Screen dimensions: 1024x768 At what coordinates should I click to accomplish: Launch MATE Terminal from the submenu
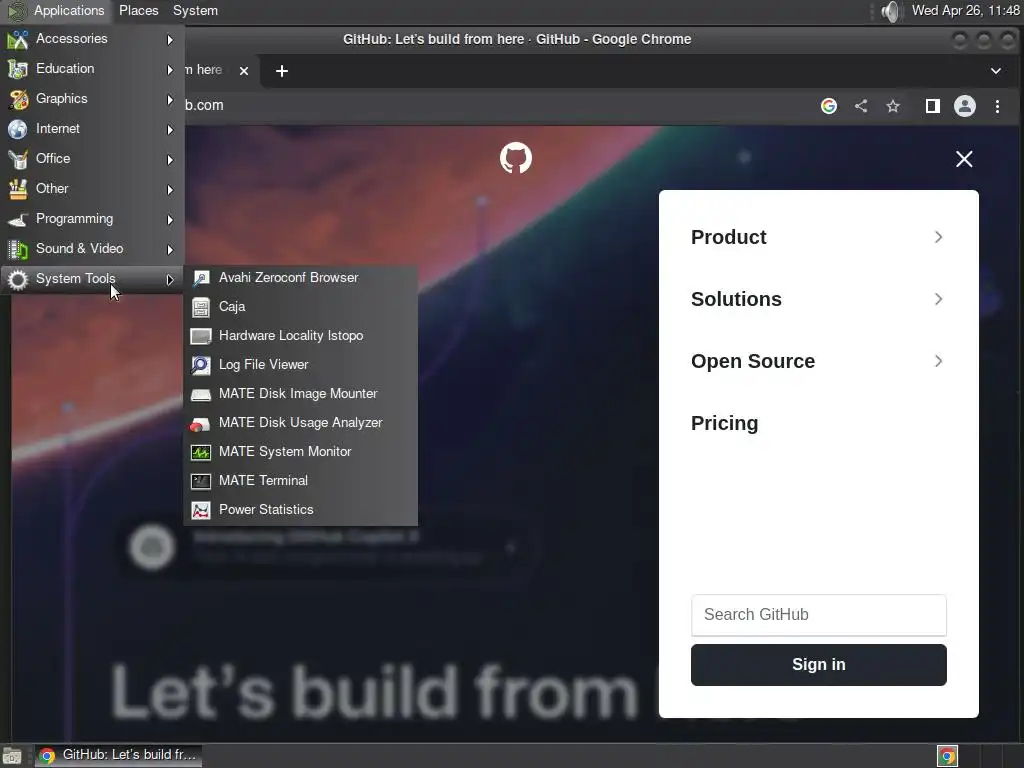click(300, 481)
